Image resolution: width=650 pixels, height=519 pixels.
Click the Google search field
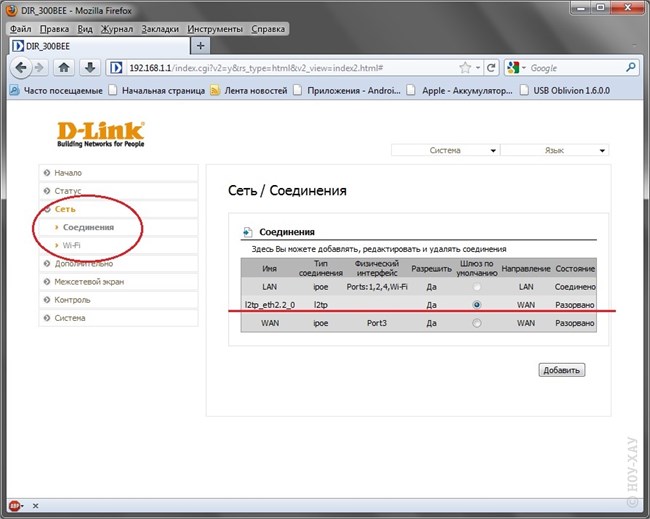pos(575,68)
